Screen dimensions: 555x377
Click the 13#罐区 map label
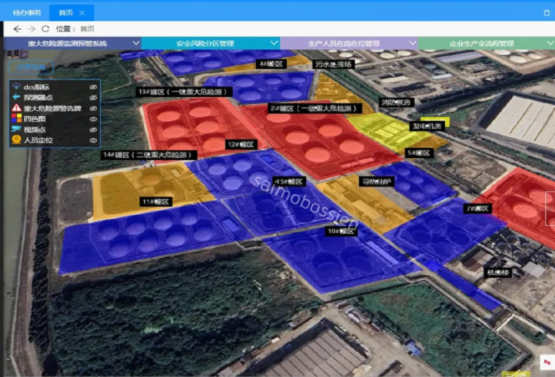pyautogui.click(x=184, y=92)
